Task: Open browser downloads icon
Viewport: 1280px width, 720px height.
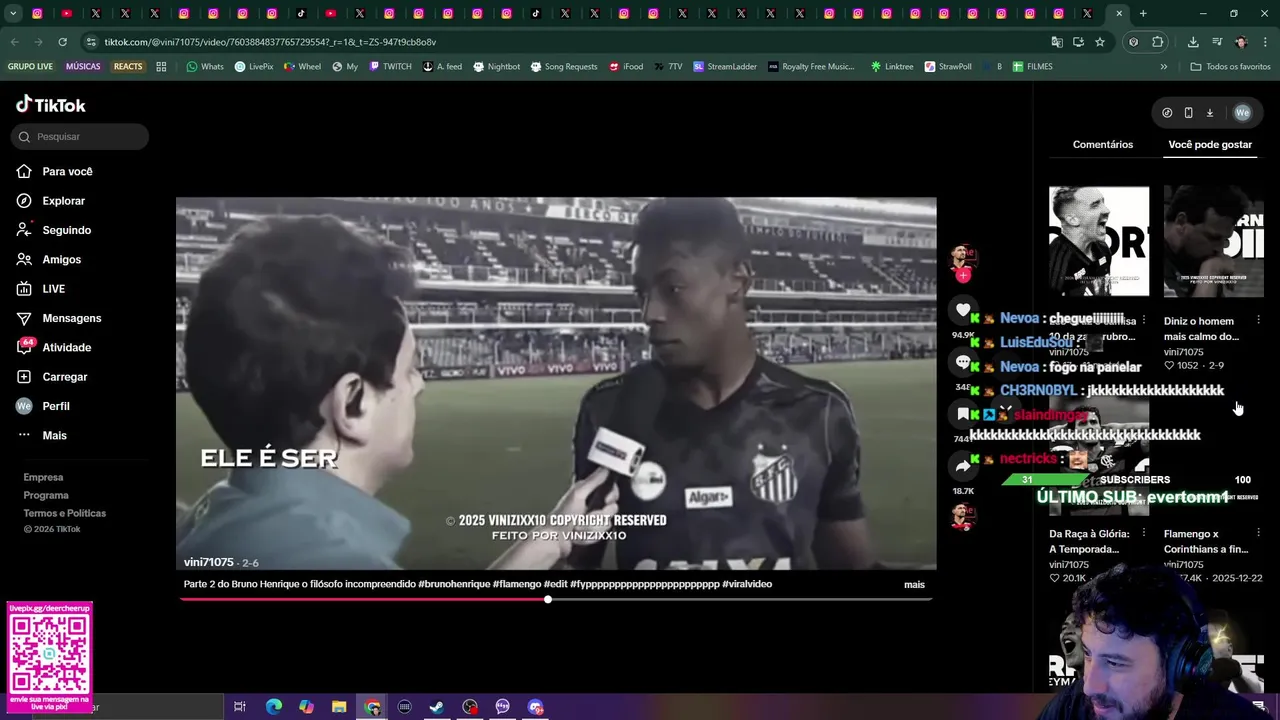Action: coord(1193,42)
